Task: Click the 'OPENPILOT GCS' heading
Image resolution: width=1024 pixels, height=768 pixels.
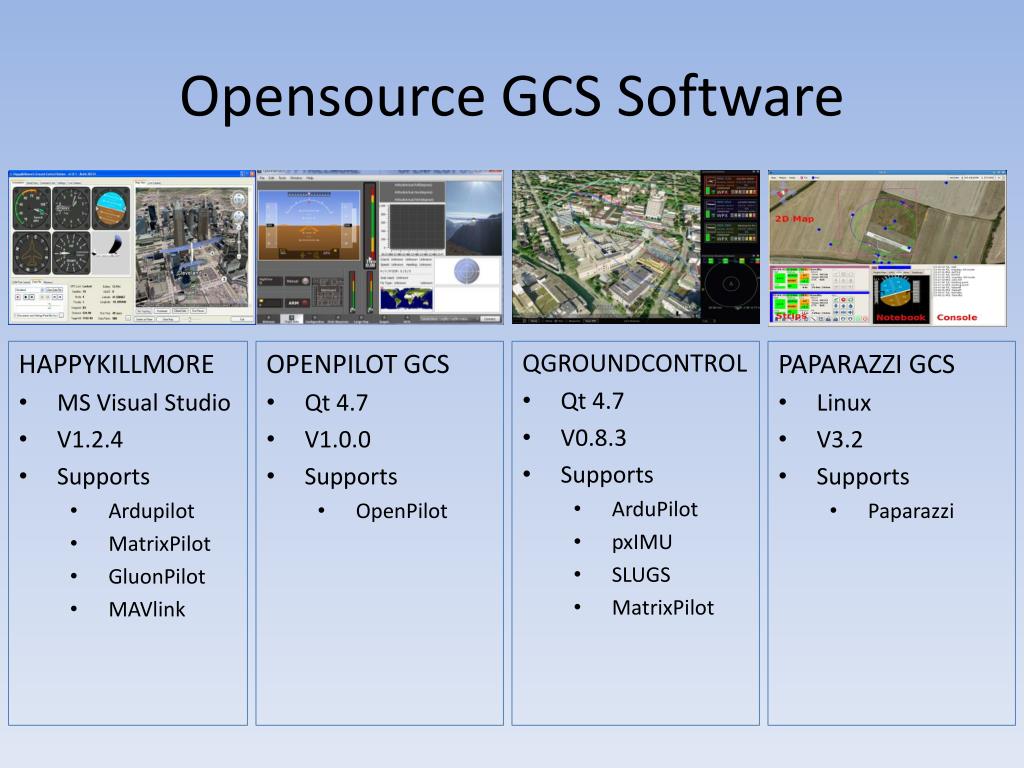Action: [x=358, y=364]
